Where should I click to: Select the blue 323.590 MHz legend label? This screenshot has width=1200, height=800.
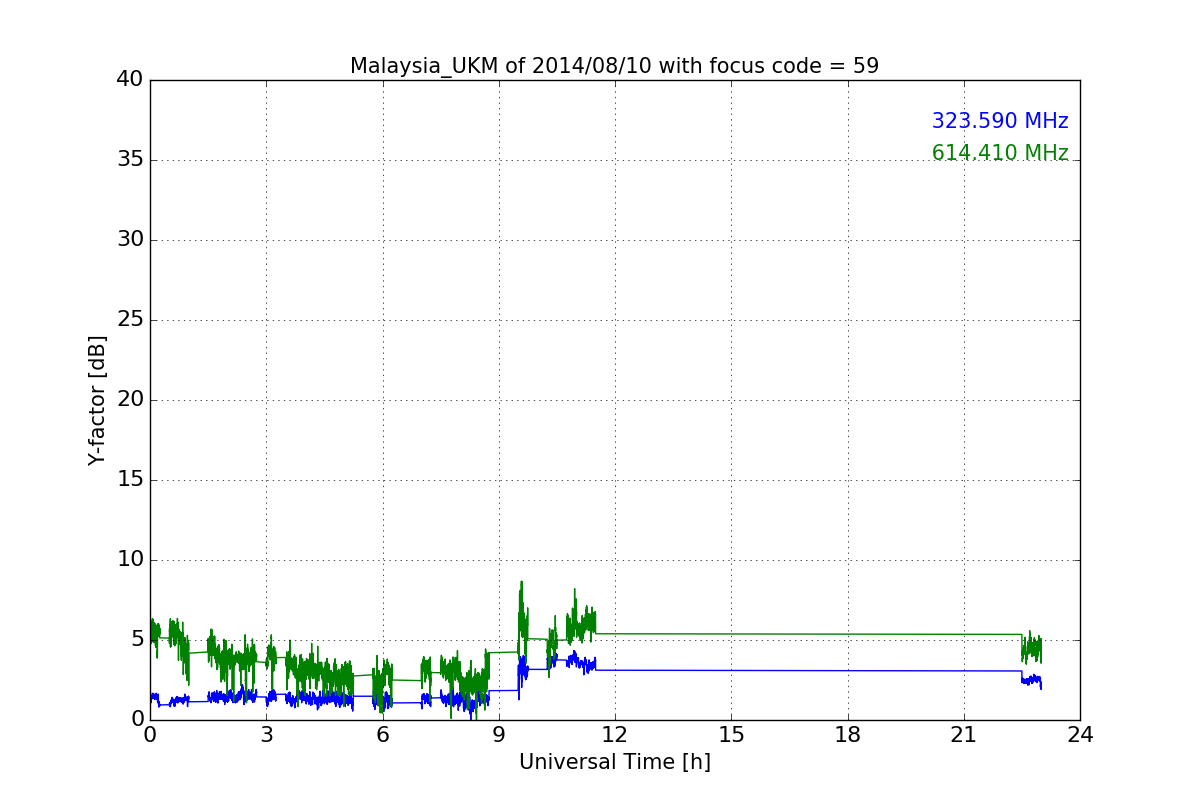[1000, 121]
